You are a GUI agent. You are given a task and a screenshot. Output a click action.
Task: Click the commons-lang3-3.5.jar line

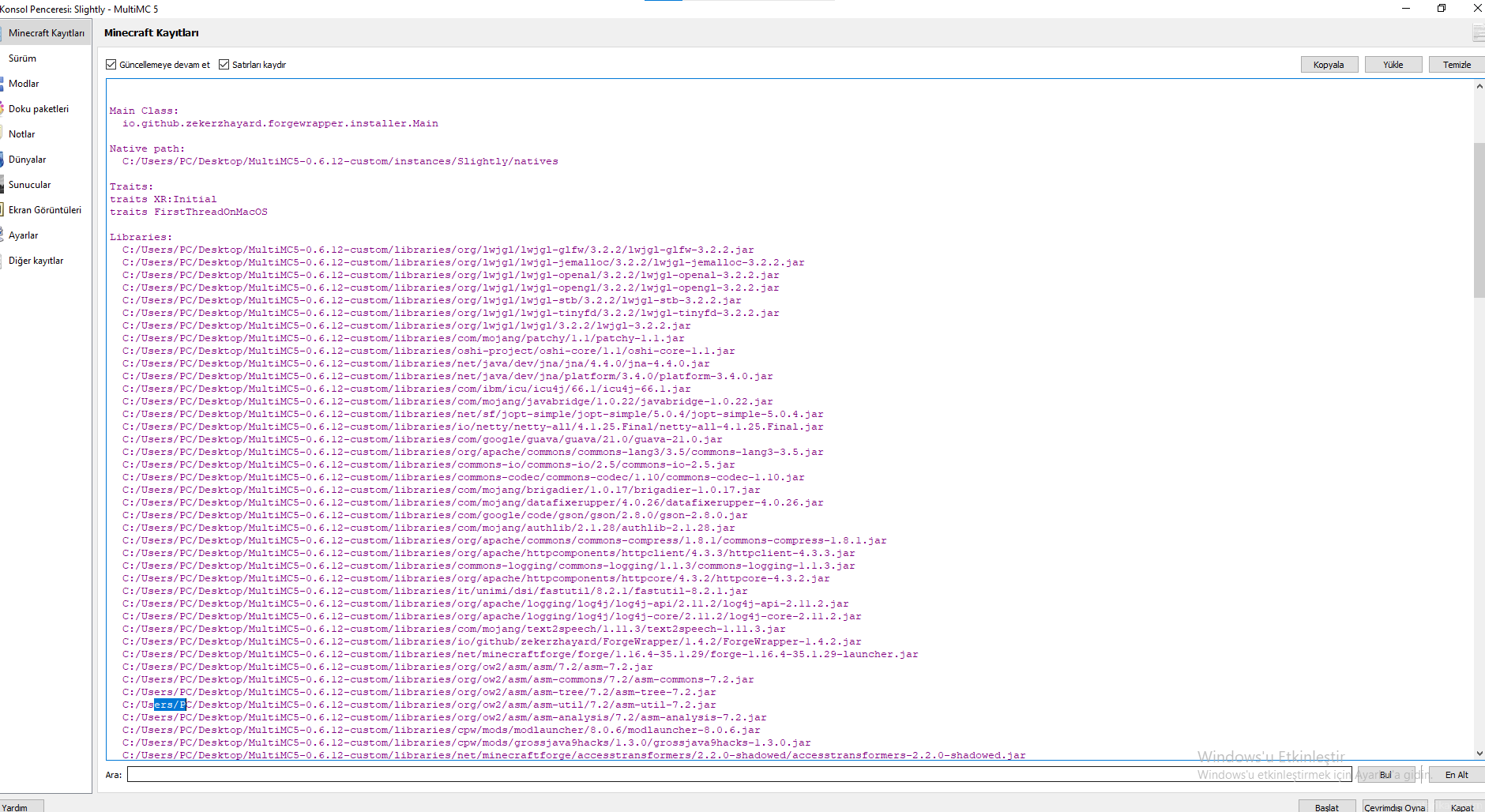point(472,452)
